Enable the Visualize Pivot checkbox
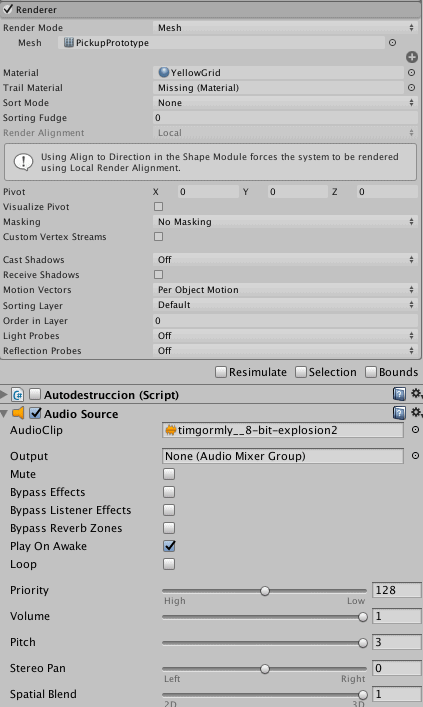Viewport: 423px width, 707px height. click(158, 207)
